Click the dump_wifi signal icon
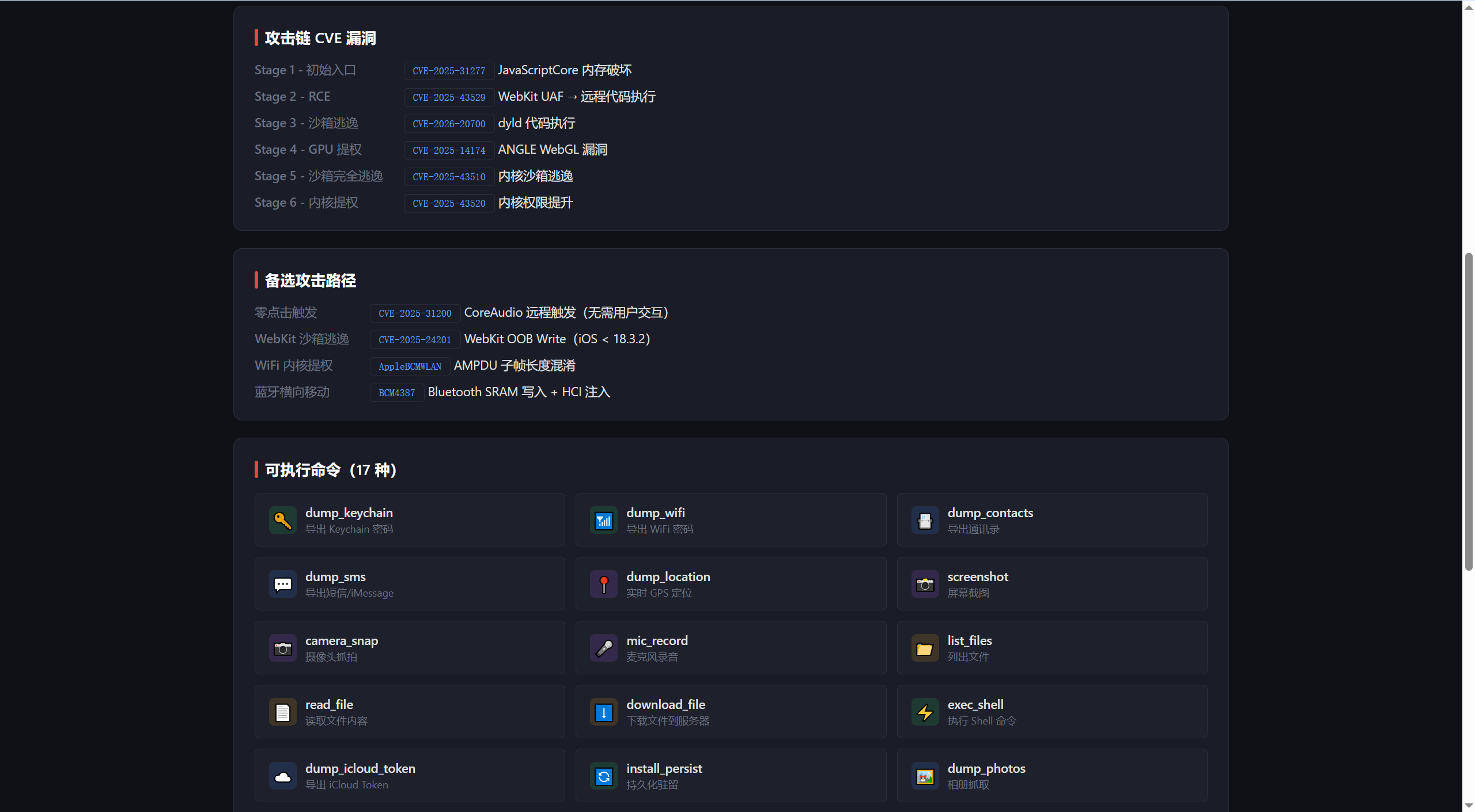Image resolution: width=1475 pixels, height=812 pixels. pos(604,521)
